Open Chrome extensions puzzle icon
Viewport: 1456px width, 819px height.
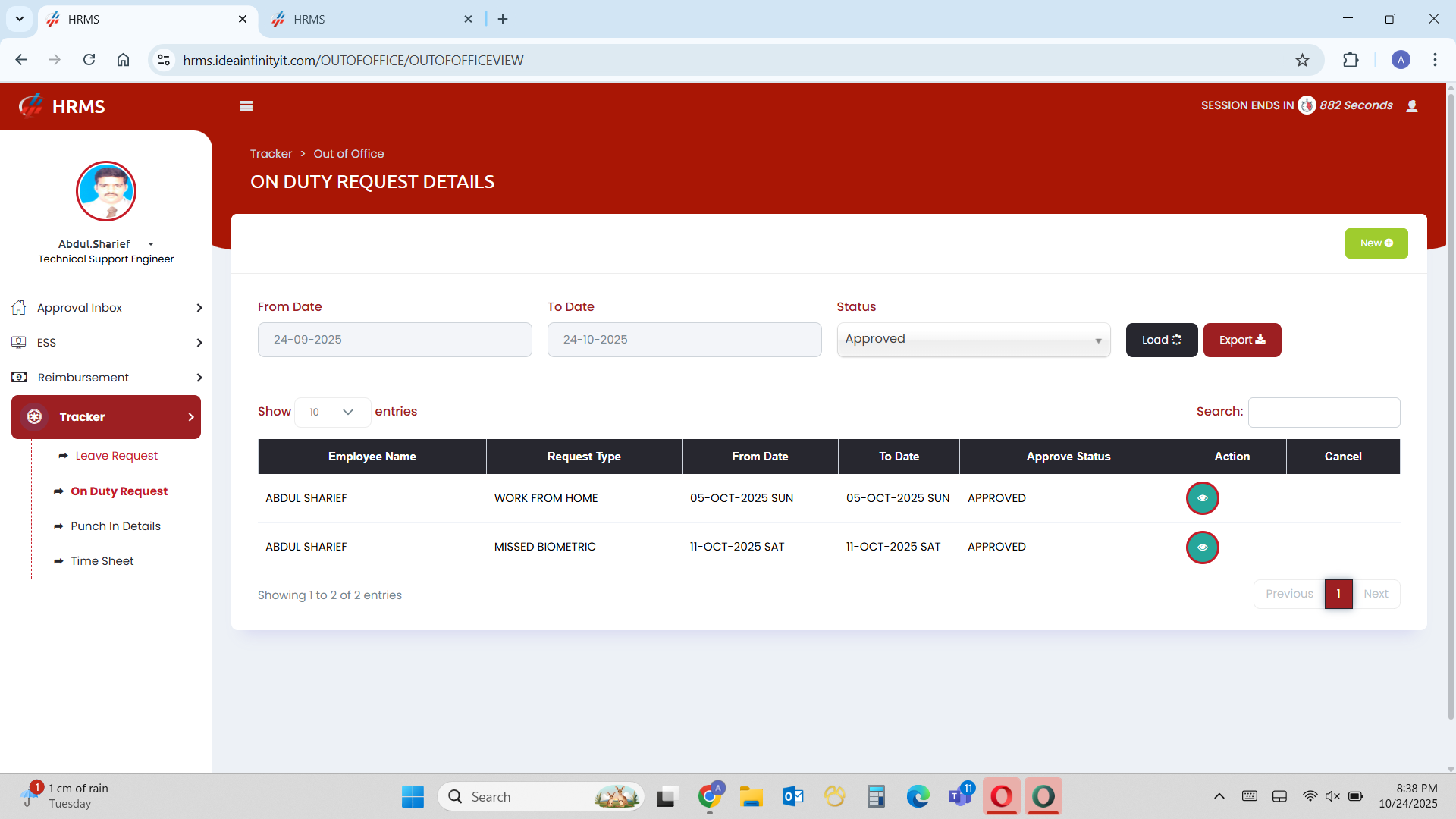click(1350, 60)
